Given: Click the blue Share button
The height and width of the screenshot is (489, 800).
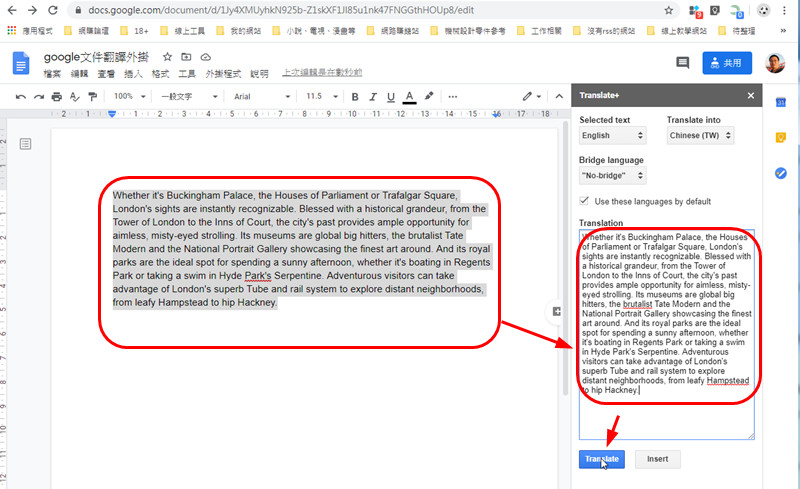Looking at the screenshot, I should pyautogui.click(x=727, y=63).
